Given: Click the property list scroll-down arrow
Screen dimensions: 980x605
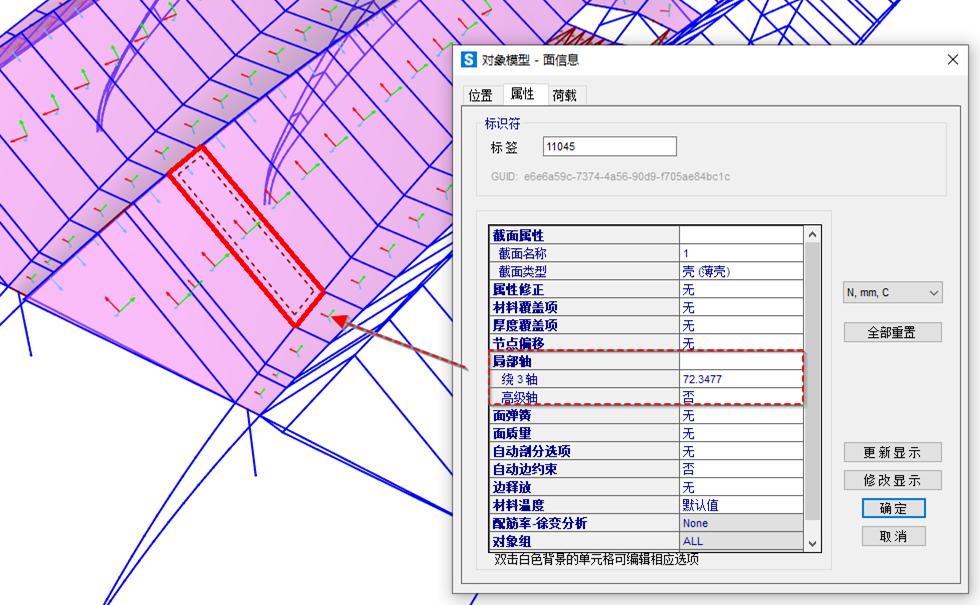Looking at the screenshot, I should pyautogui.click(x=812, y=542).
